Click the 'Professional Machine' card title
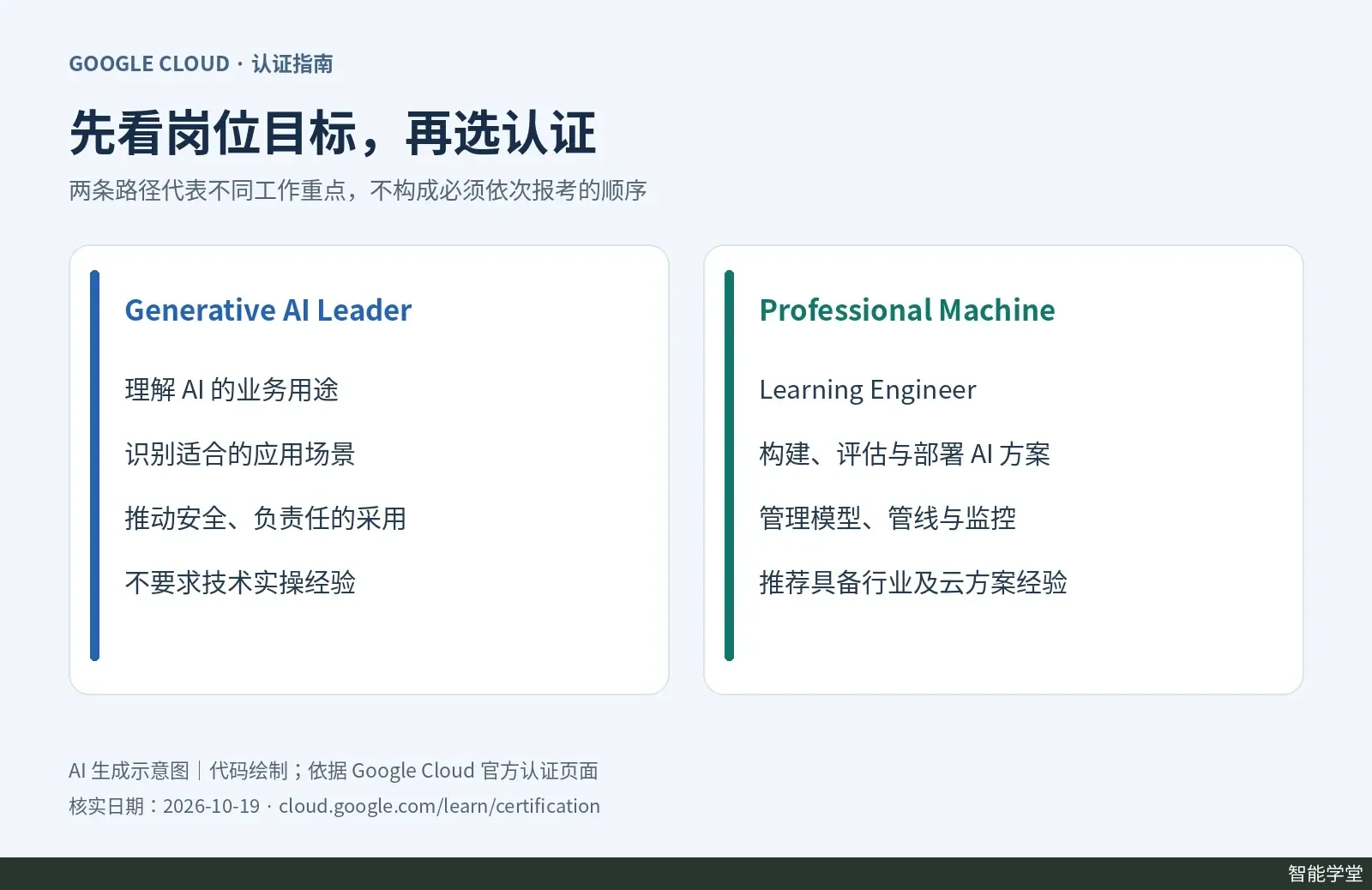 pos(907,310)
